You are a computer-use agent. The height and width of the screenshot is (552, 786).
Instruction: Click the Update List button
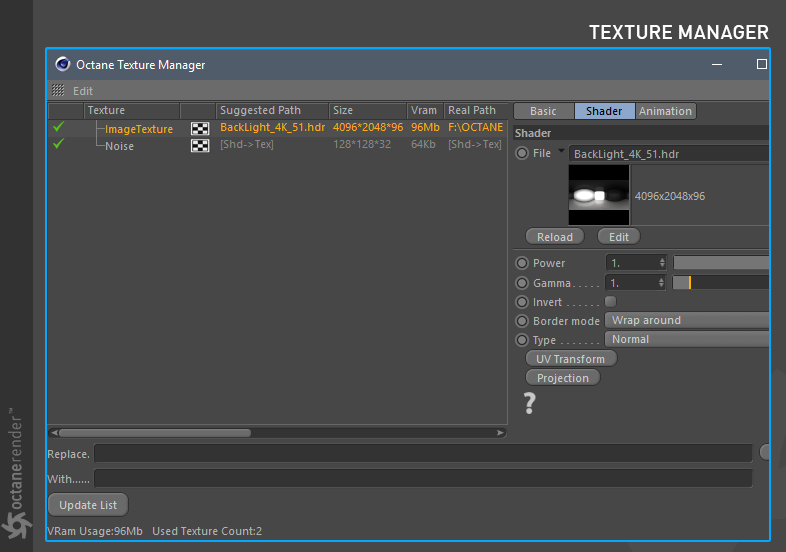(x=88, y=505)
